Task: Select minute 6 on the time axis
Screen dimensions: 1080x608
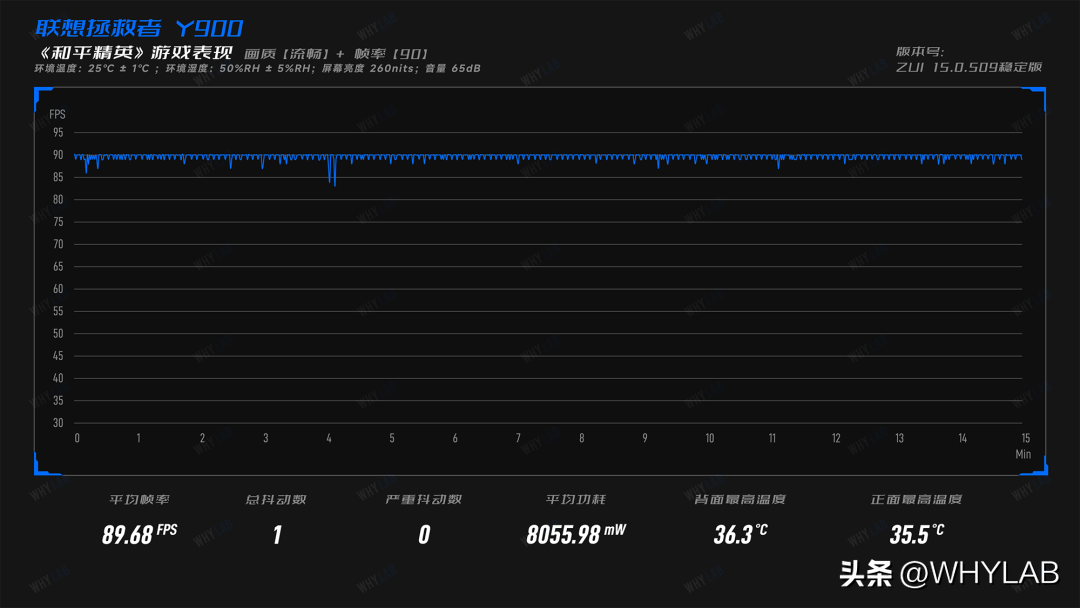Action: pos(455,438)
